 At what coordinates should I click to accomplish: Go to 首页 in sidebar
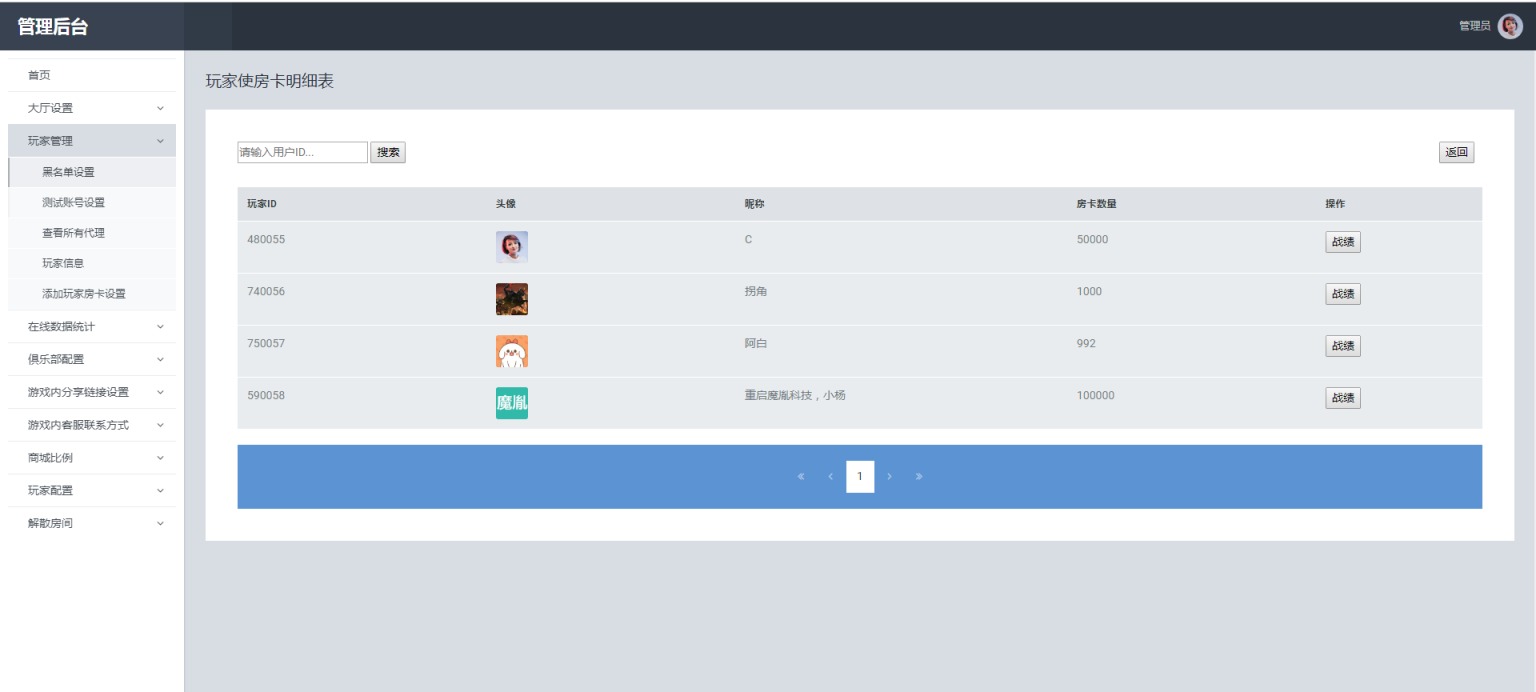(x=39, y=75)
